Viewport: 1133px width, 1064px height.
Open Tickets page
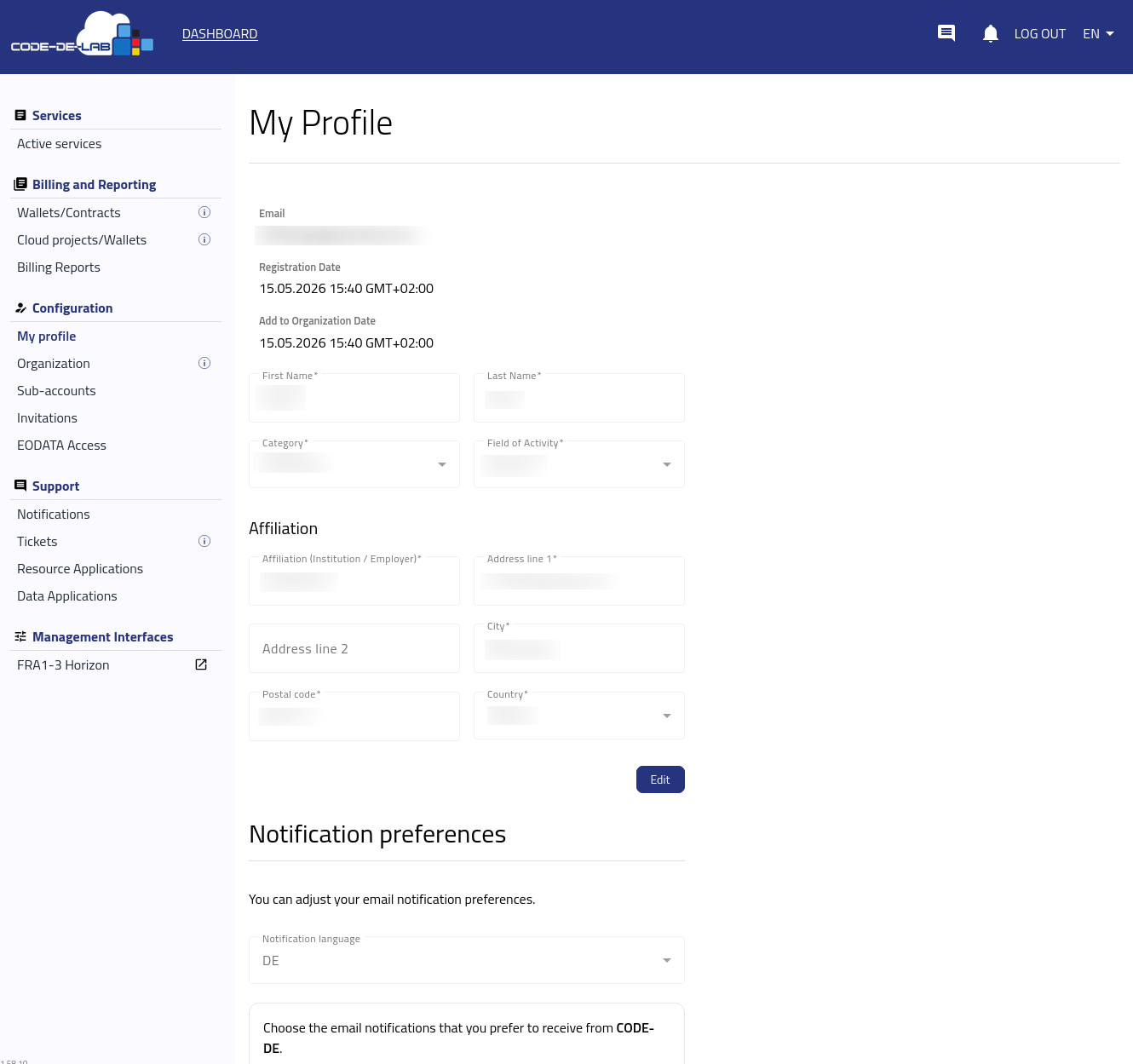pyautogui.click(x=37, y=542)
